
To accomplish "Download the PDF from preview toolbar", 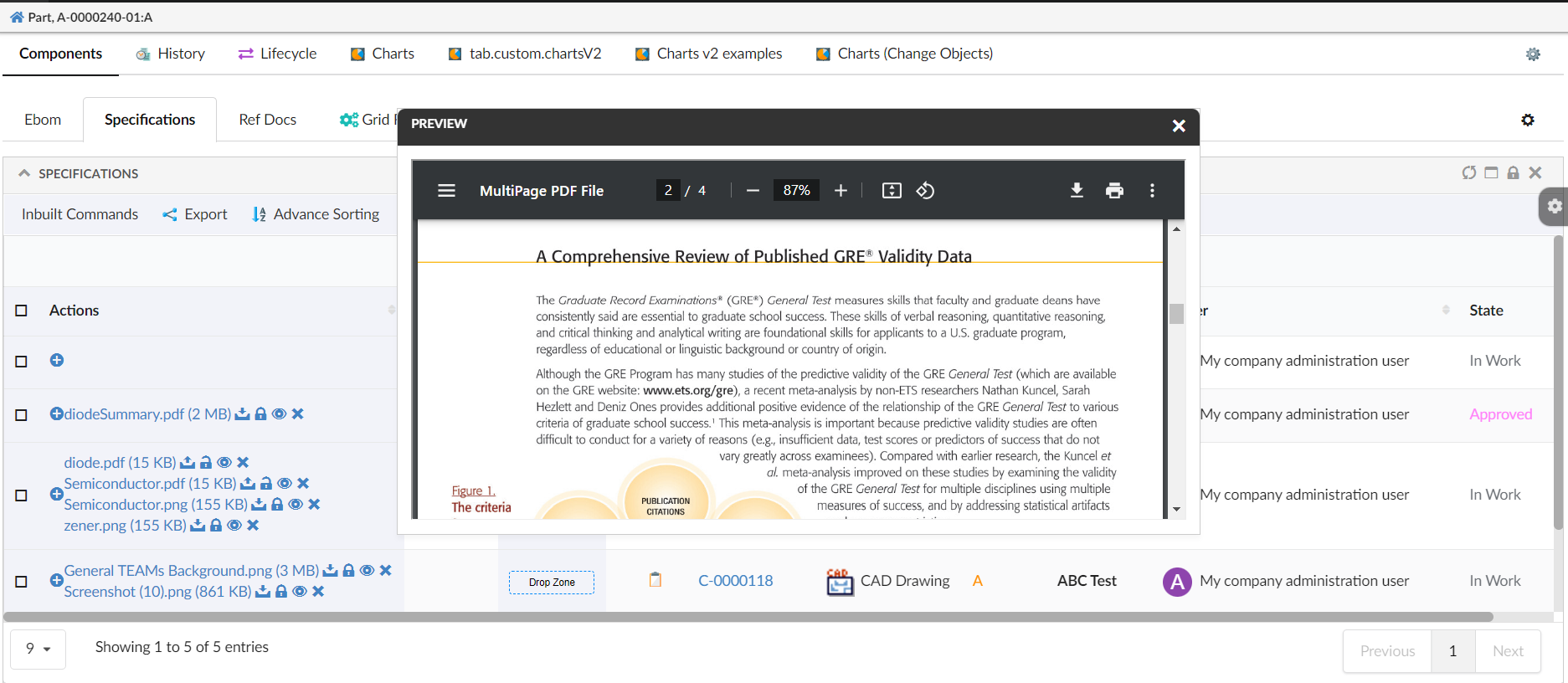I will click(x=1077, y=191).
